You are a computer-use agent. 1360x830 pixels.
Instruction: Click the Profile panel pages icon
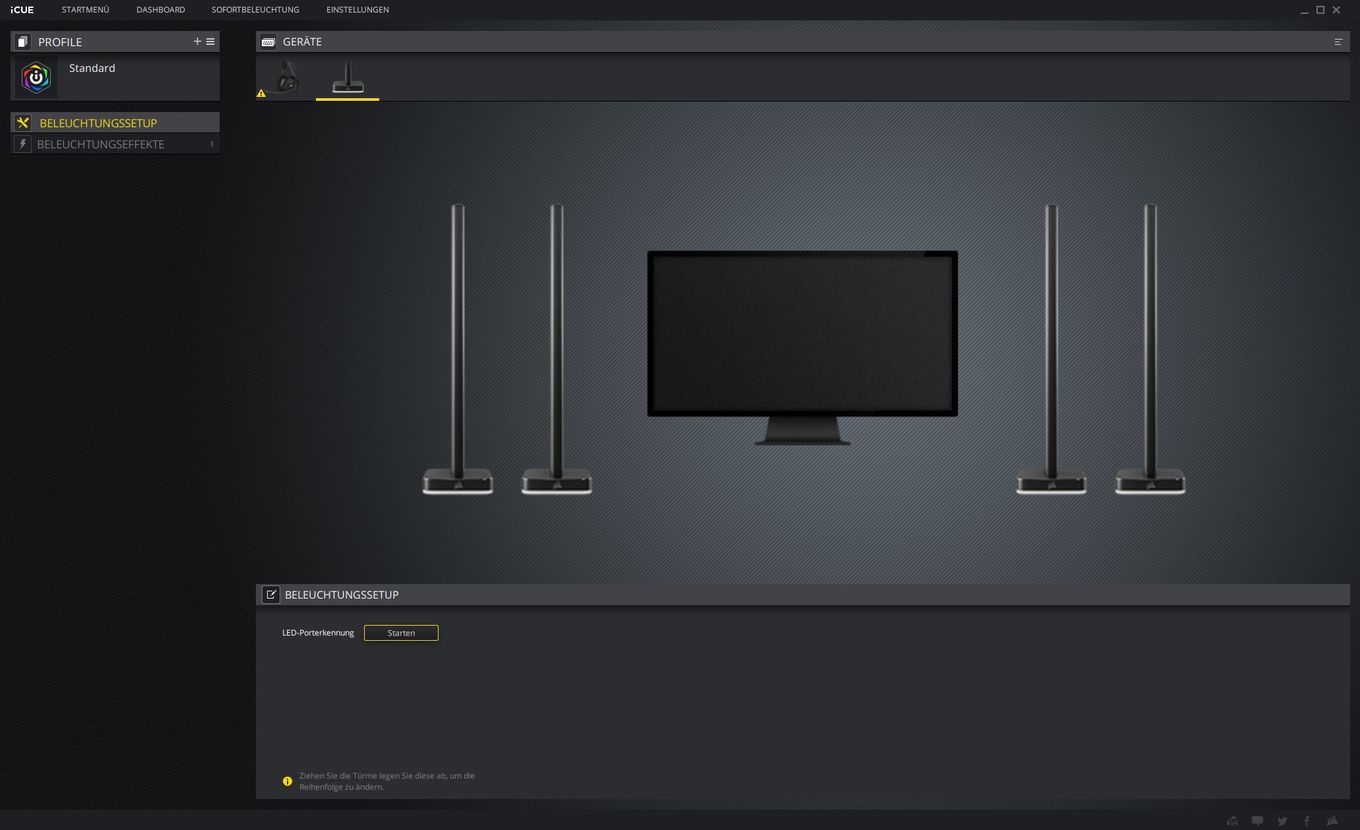(x=23, y=42)
